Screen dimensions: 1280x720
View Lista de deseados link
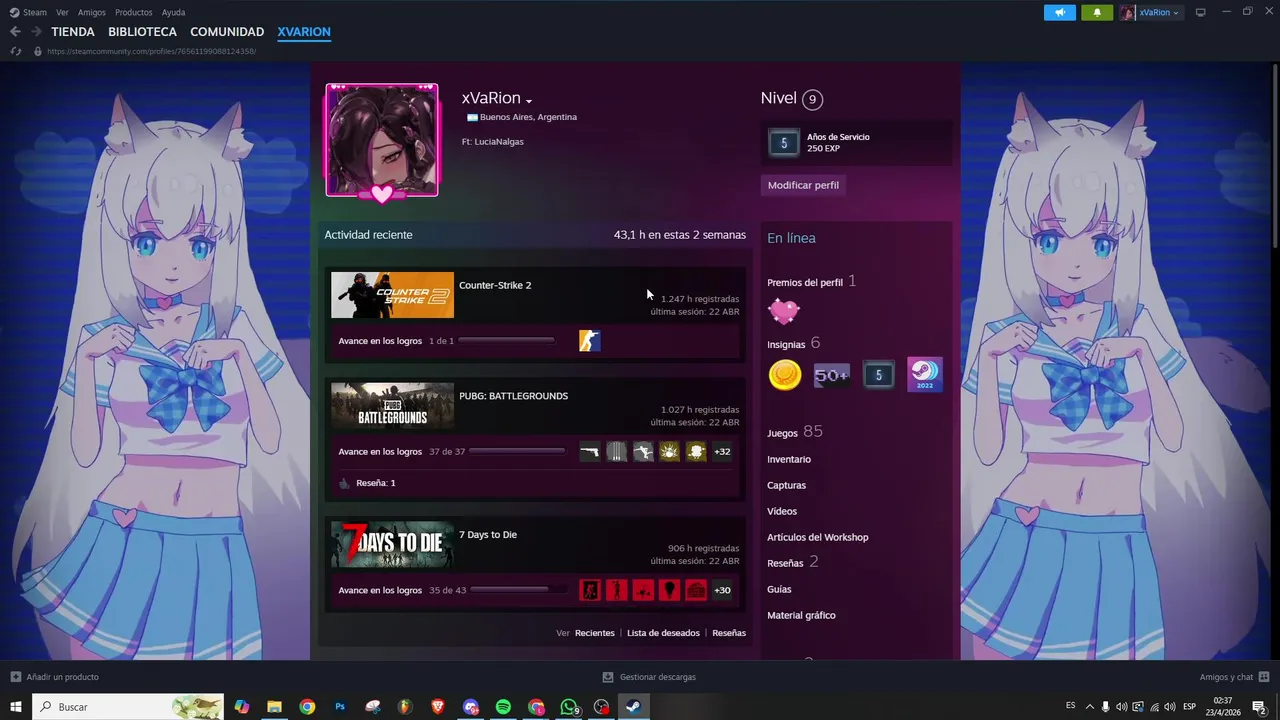pyautogui.click(x=663, y=633)
